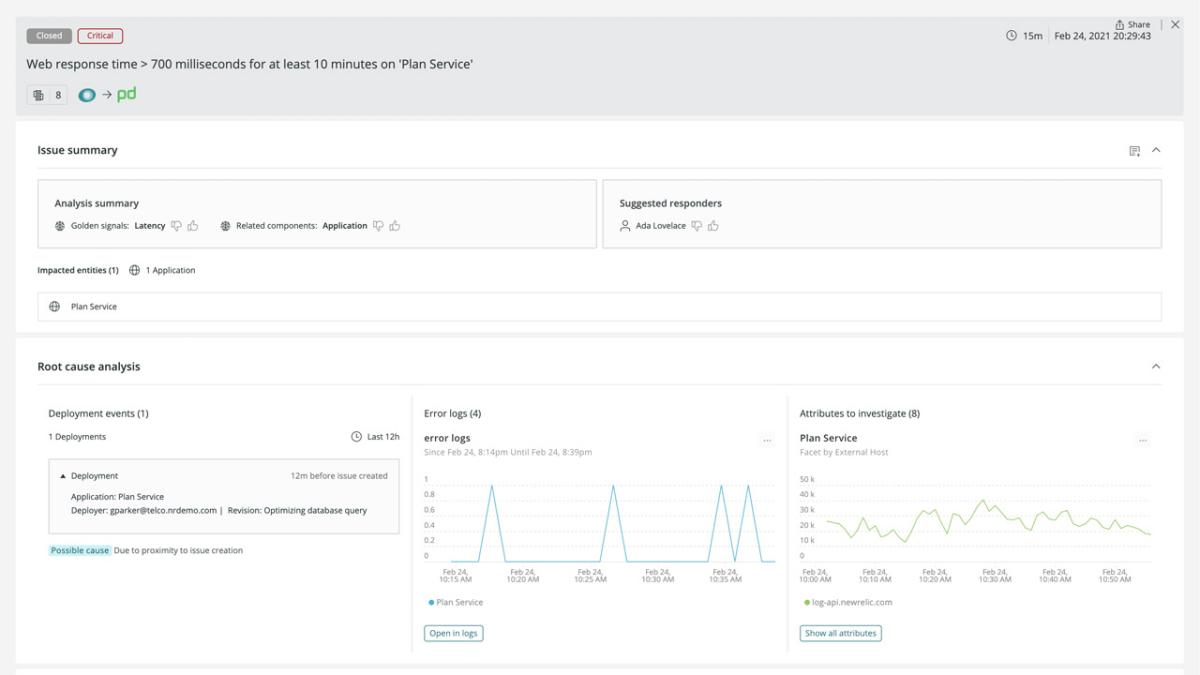
Task: Click the PagerDuty 'pd' destination icon
Action: tap(126, 94)
